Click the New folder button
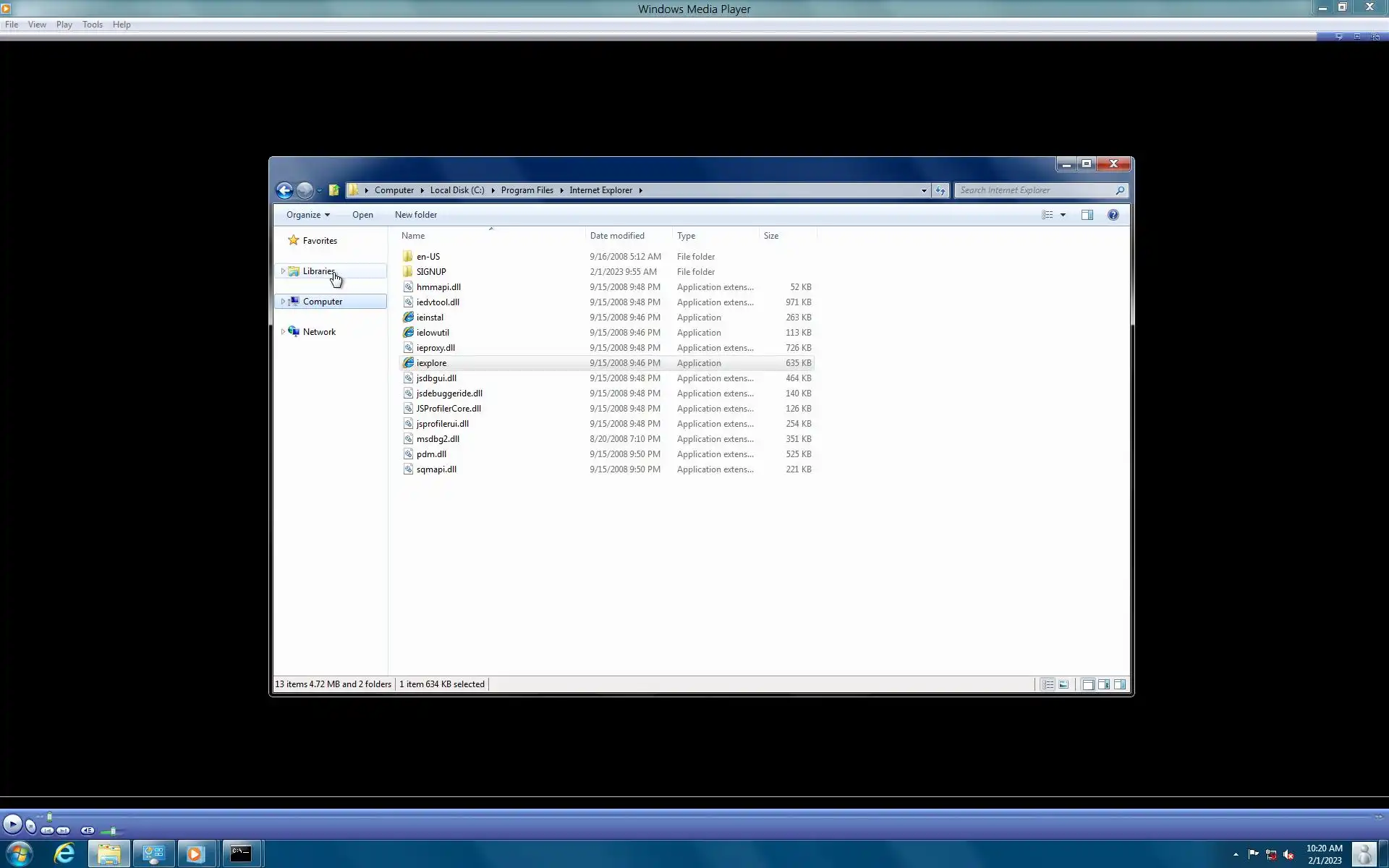Viewport: 1389px width, 868px height. (x=415, y=215)
